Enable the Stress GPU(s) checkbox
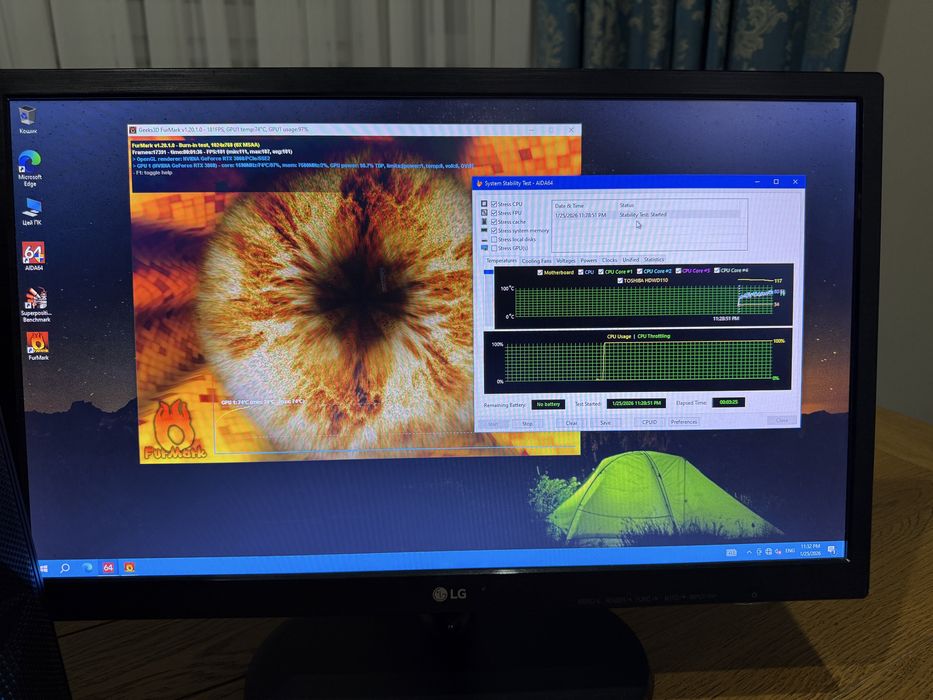933x700 pixels. click(494, 248)
